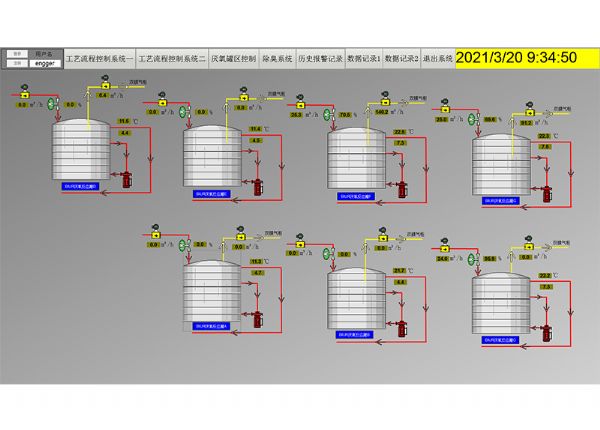Click gas outlet valve of 11.3 °C tank
This screenshot has width=600, height=430.
(240, 234)
